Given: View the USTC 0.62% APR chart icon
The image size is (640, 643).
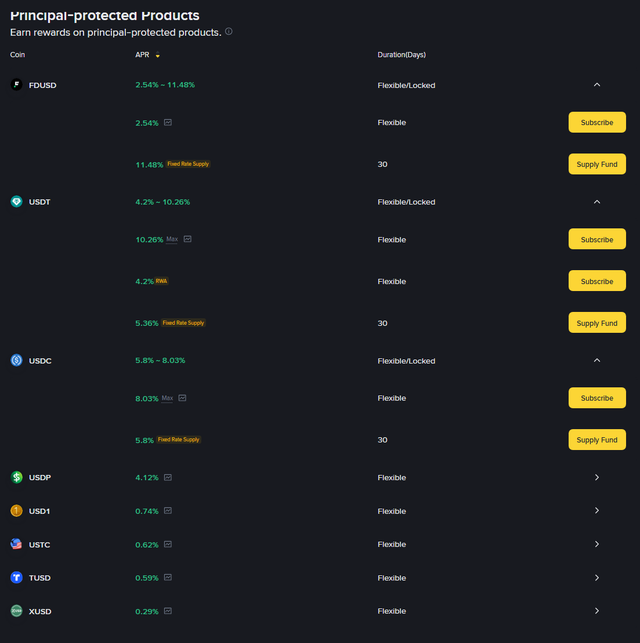Looking at the screenshot, I should pyautogui.click(x=167, y=544).
